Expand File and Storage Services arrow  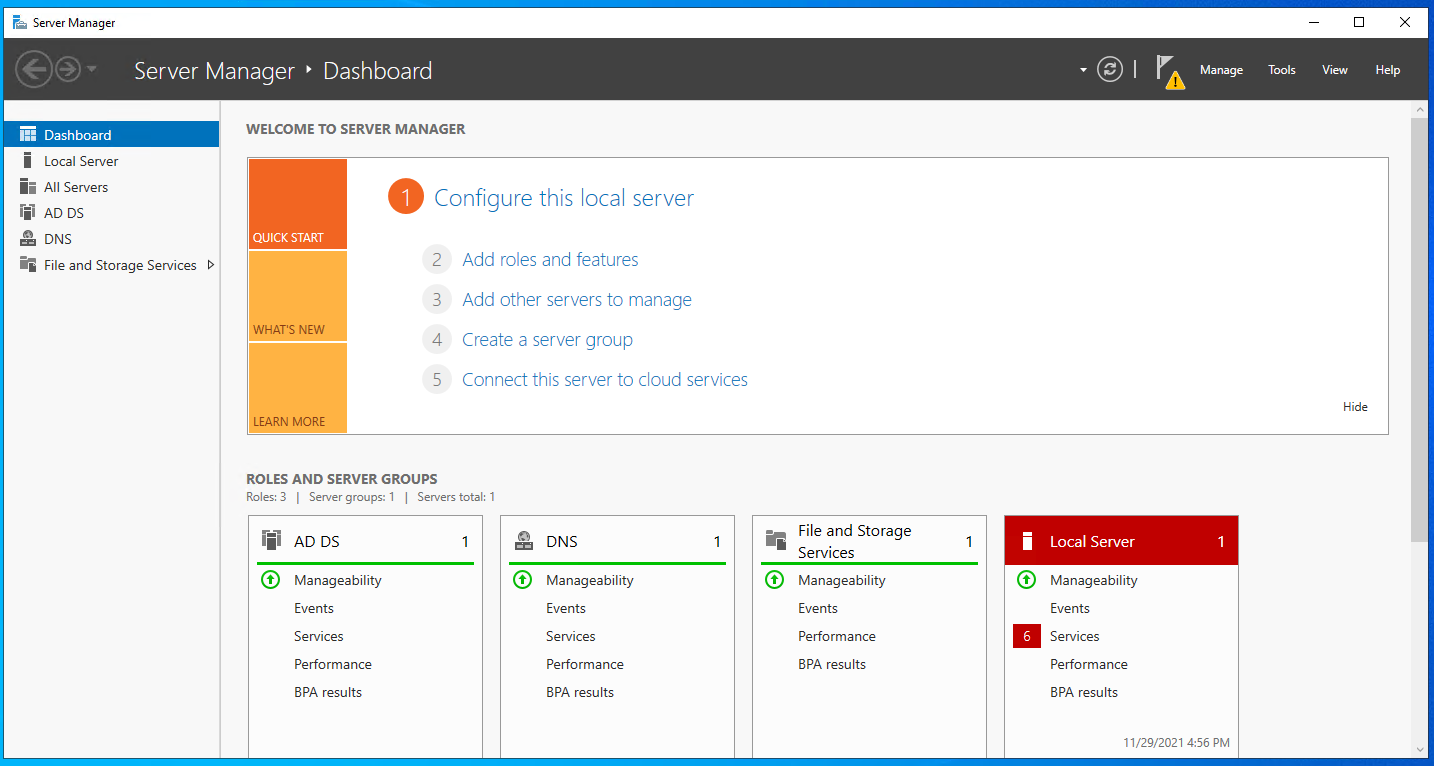[210, 265]
